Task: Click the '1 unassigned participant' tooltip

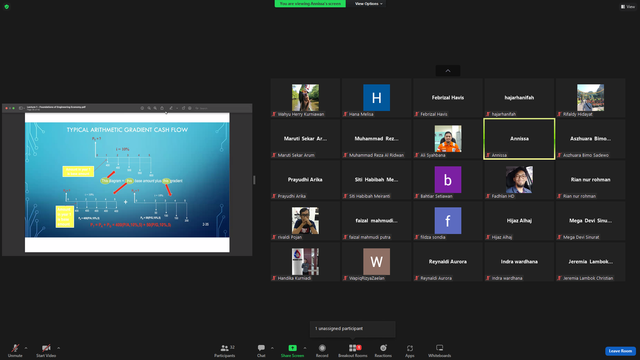Action: [353, 329]
